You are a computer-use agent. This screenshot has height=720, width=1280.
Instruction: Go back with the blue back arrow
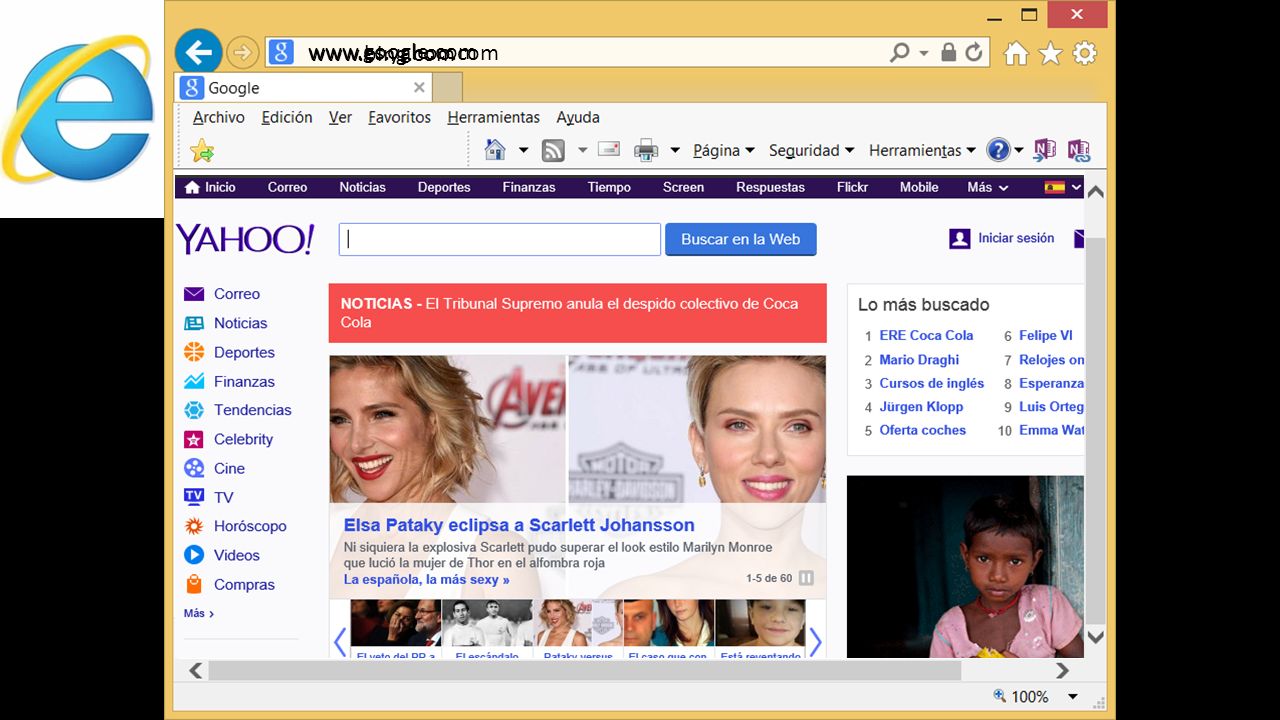click(x=199, y=53)
